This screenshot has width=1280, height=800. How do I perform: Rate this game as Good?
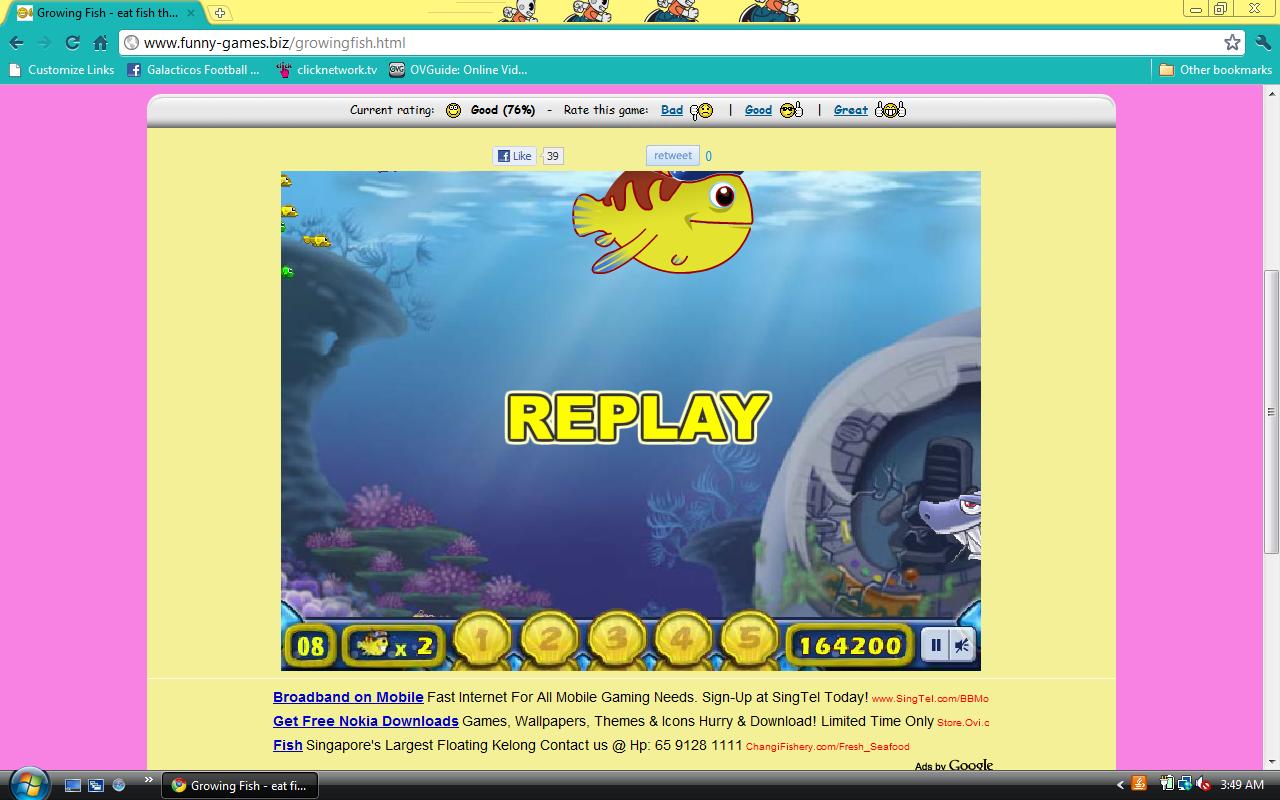pos(758,110)
